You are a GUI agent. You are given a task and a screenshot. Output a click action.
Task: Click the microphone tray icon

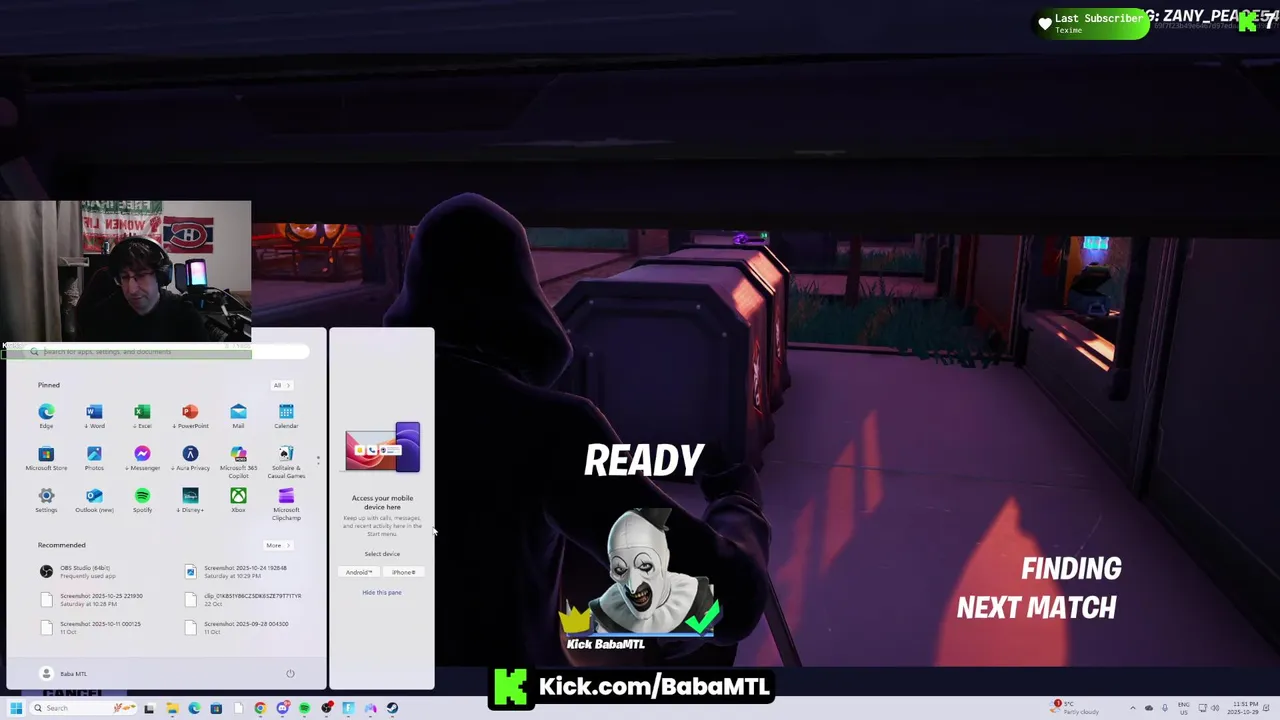(x=1165, y=708)
